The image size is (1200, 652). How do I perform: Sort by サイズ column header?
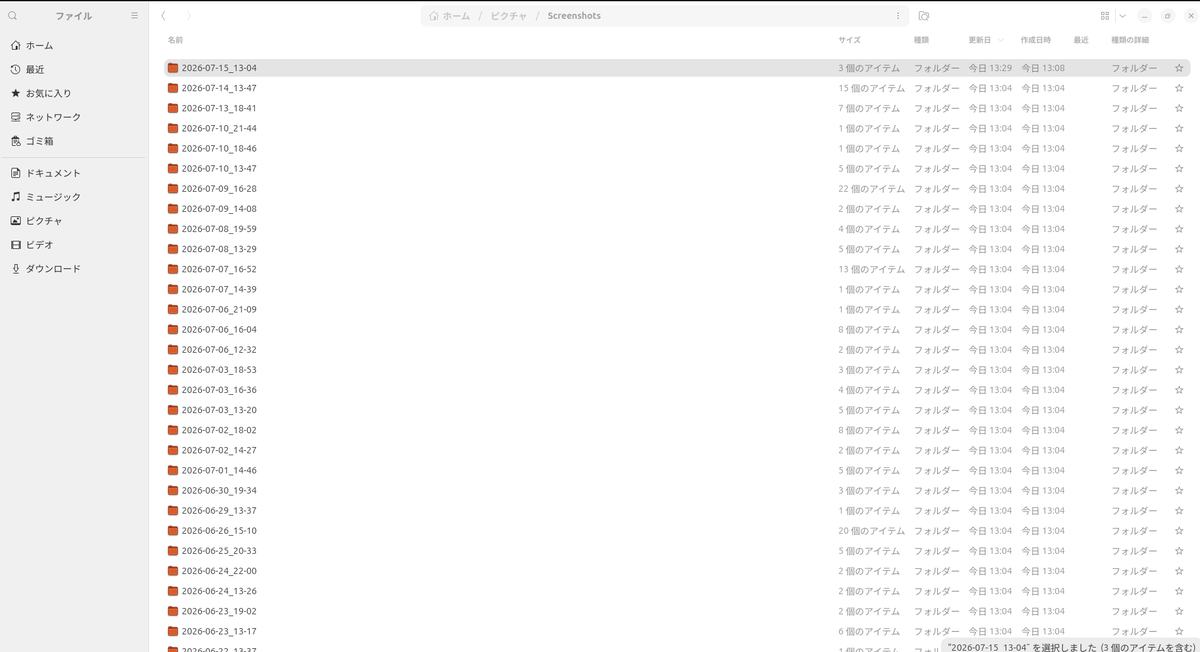click(849, 40)
